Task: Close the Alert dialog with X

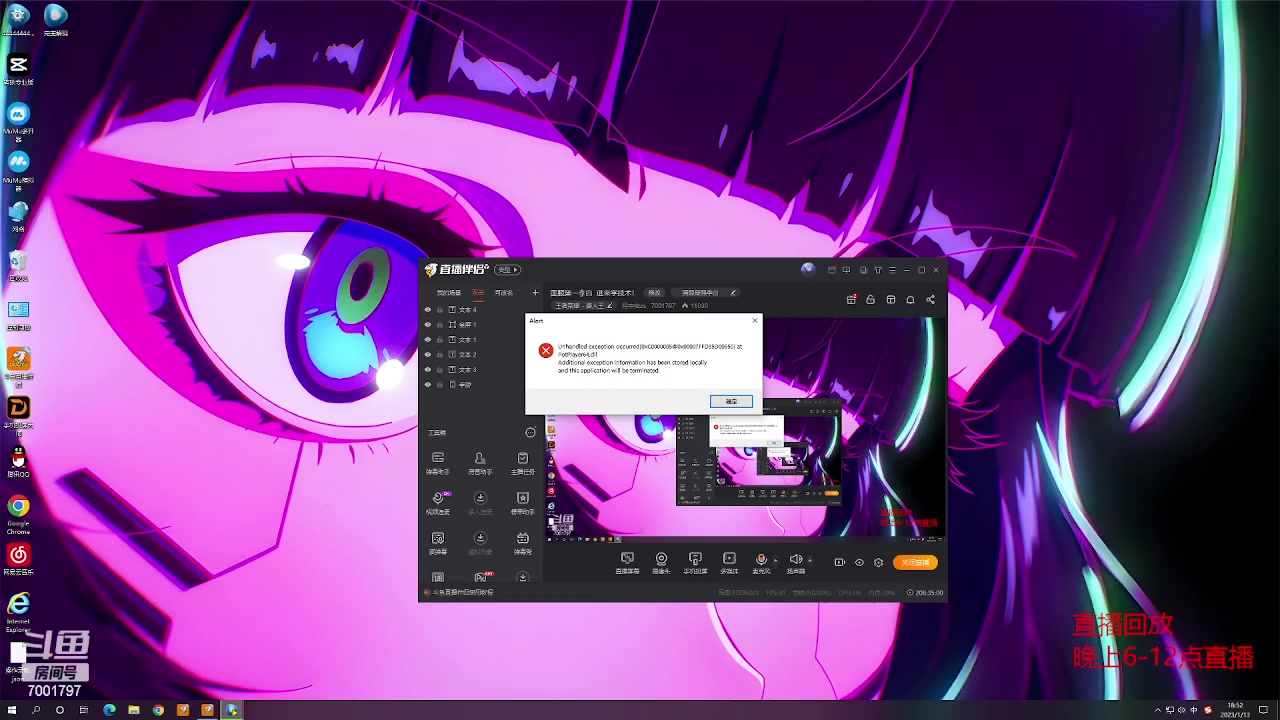Action: click(x=755, y=320)
